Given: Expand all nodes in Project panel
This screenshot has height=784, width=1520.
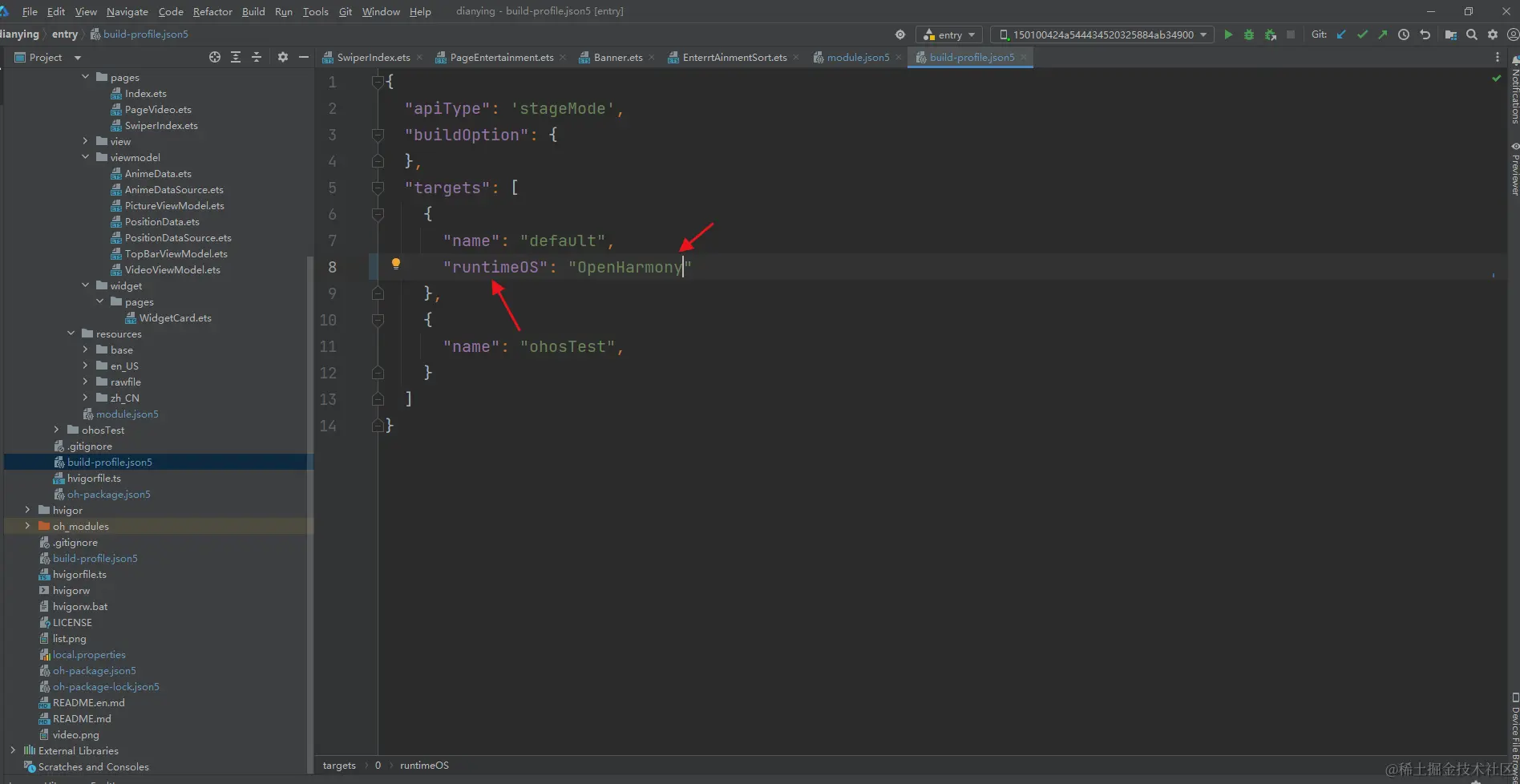Looking at the screenshot, I should coord(236,57).
